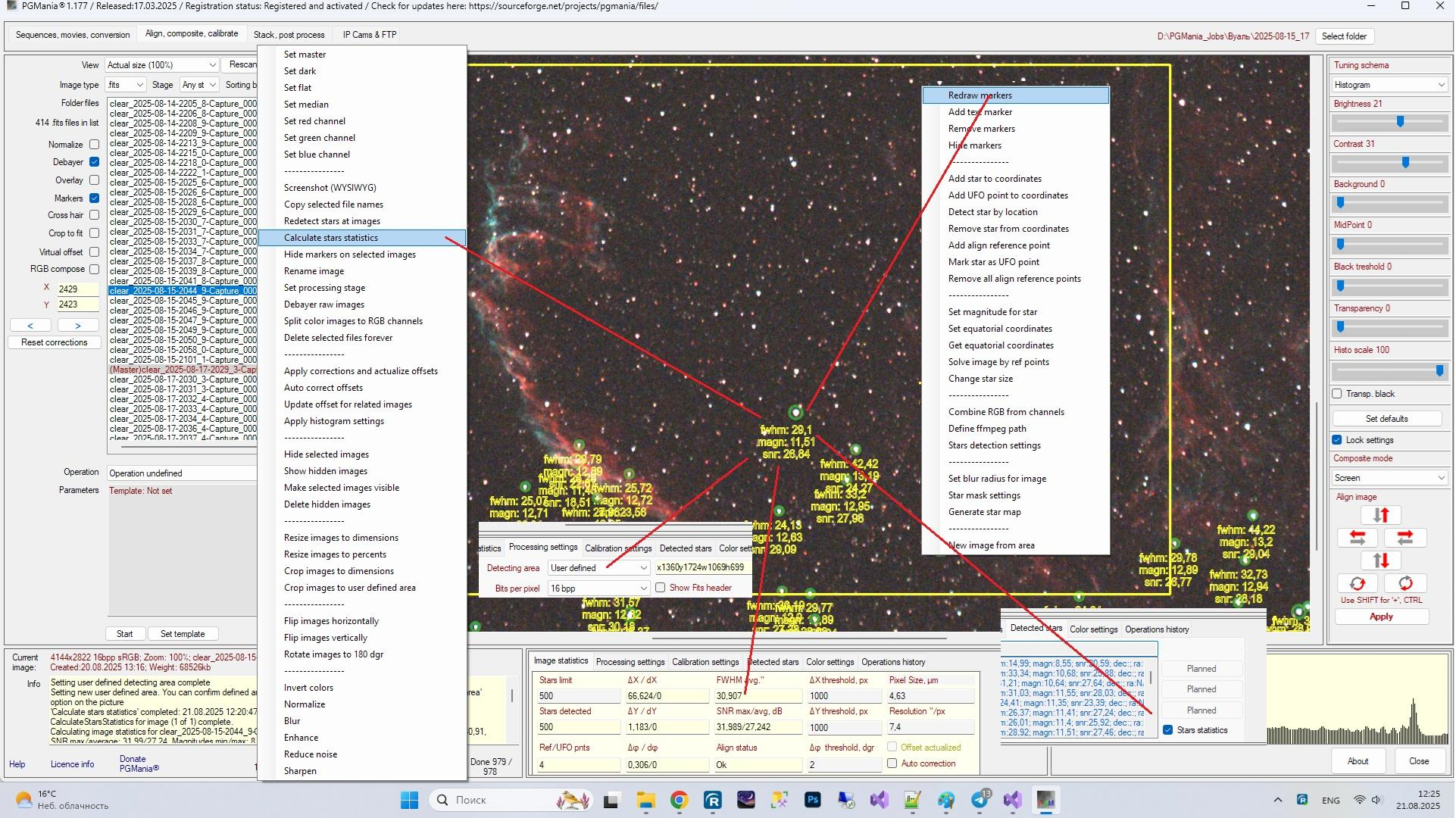This screenshot has height=818, width=1456.
Task: Uncheck the Debayer checkbox
Action: 94,162
